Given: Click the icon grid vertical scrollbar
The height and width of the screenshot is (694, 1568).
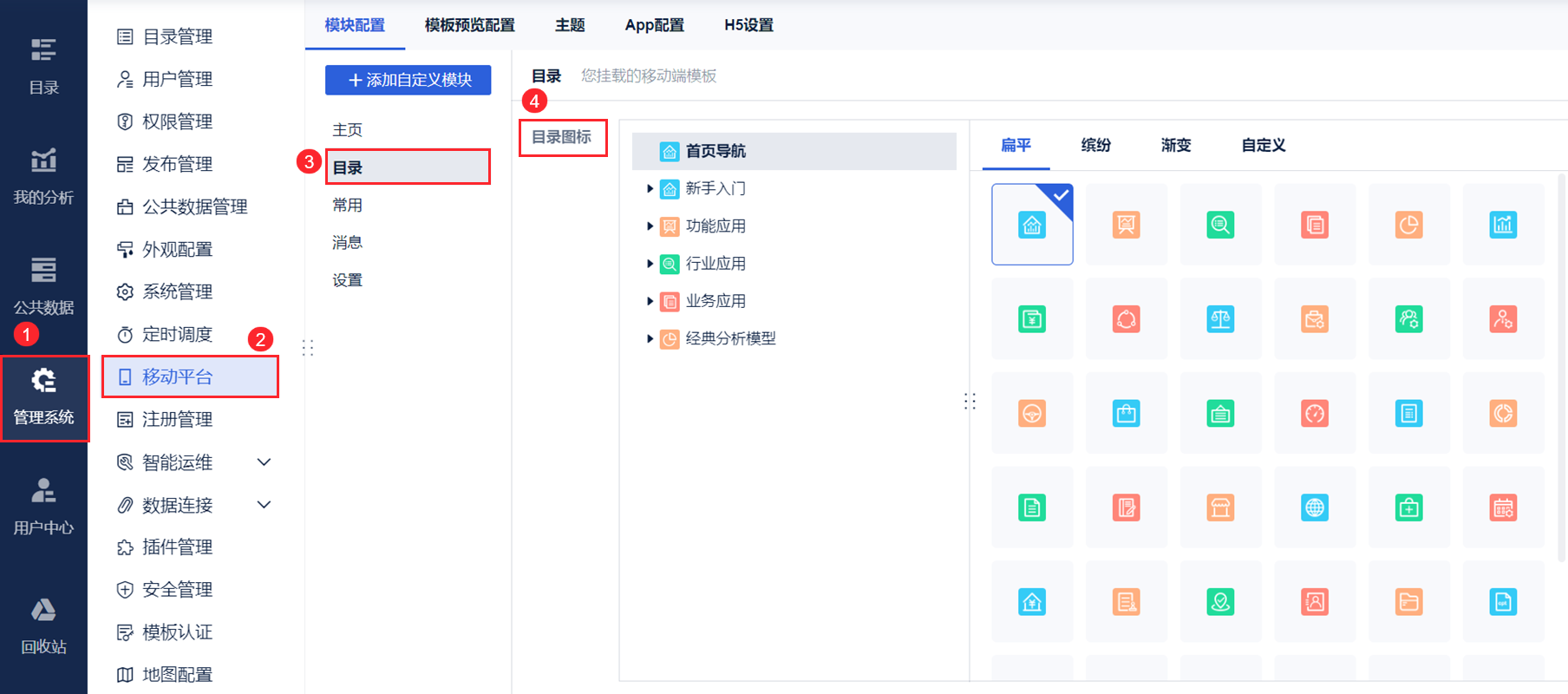Looking at the screenshot, I should coord(1562,369).
